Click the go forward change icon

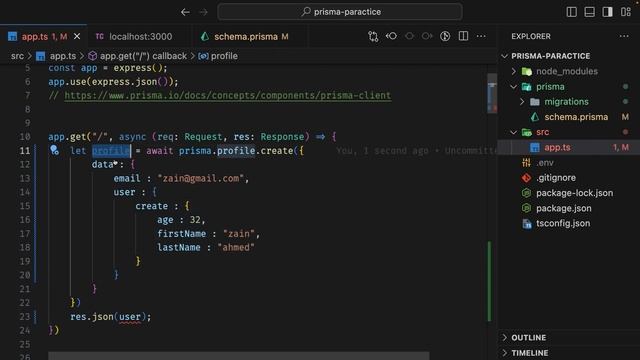(x=427, y=36)
